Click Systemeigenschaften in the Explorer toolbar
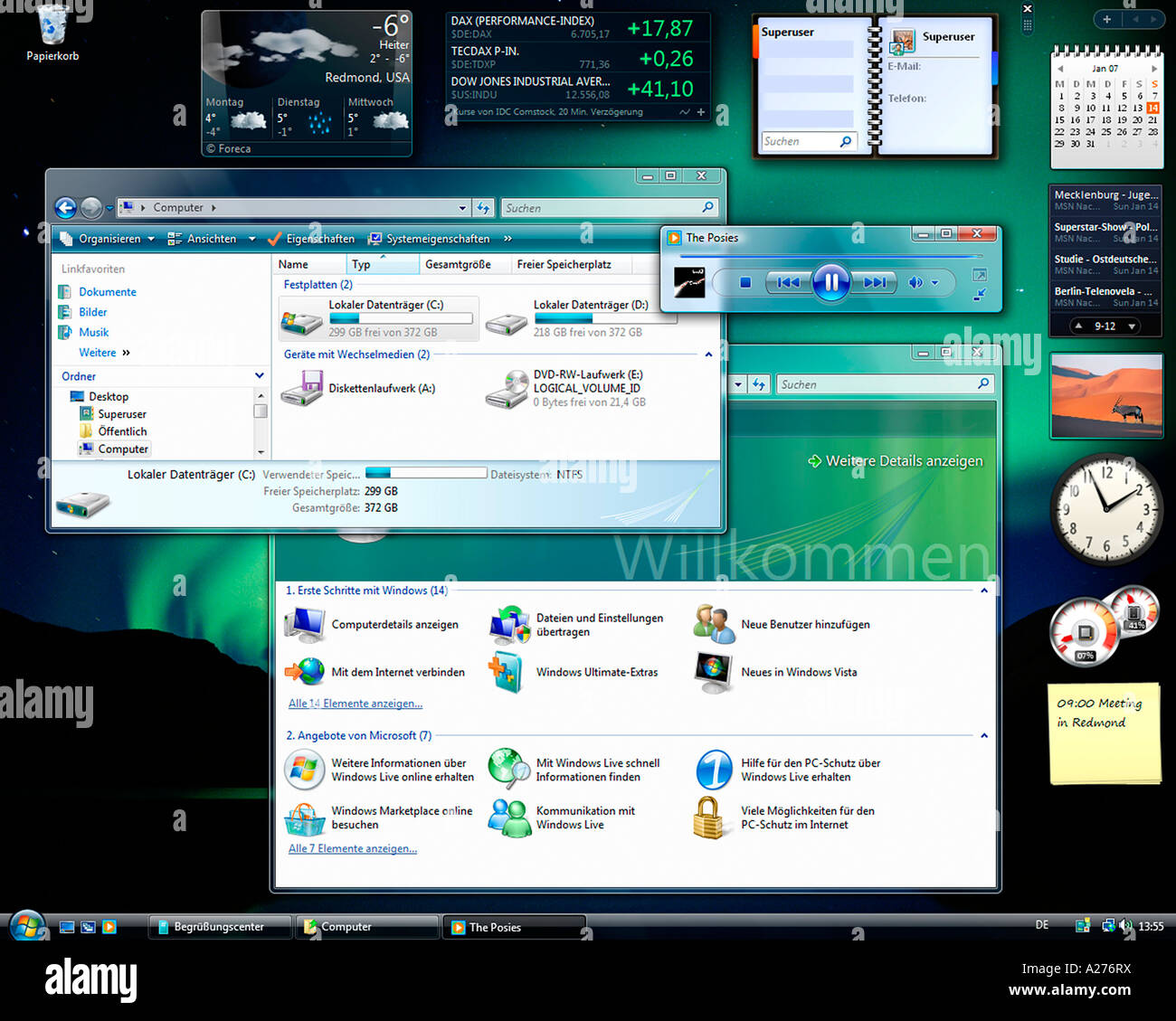This screenshot has height=1021, width=1176. click(x=429, y=239)
